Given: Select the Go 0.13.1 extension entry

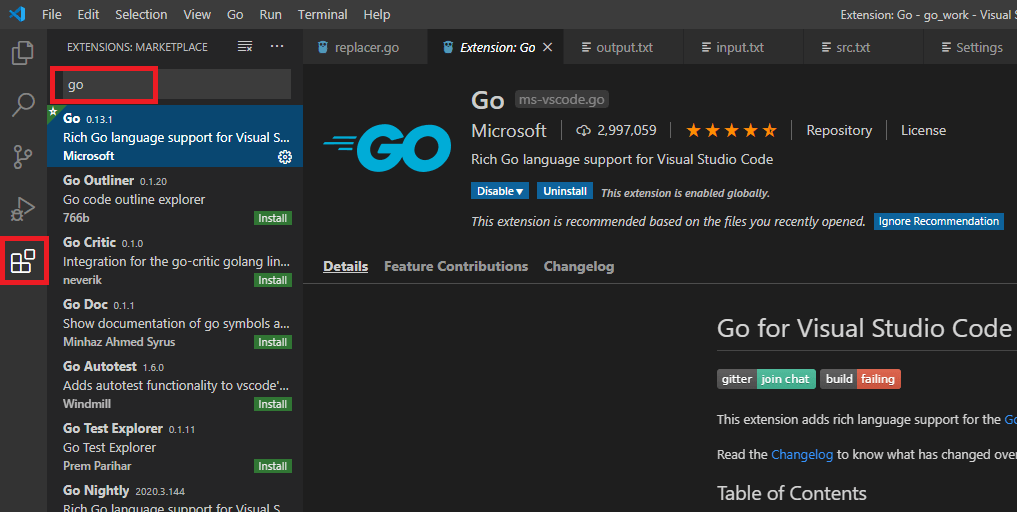Looking at the screenshot, I should tap(175, 136).
